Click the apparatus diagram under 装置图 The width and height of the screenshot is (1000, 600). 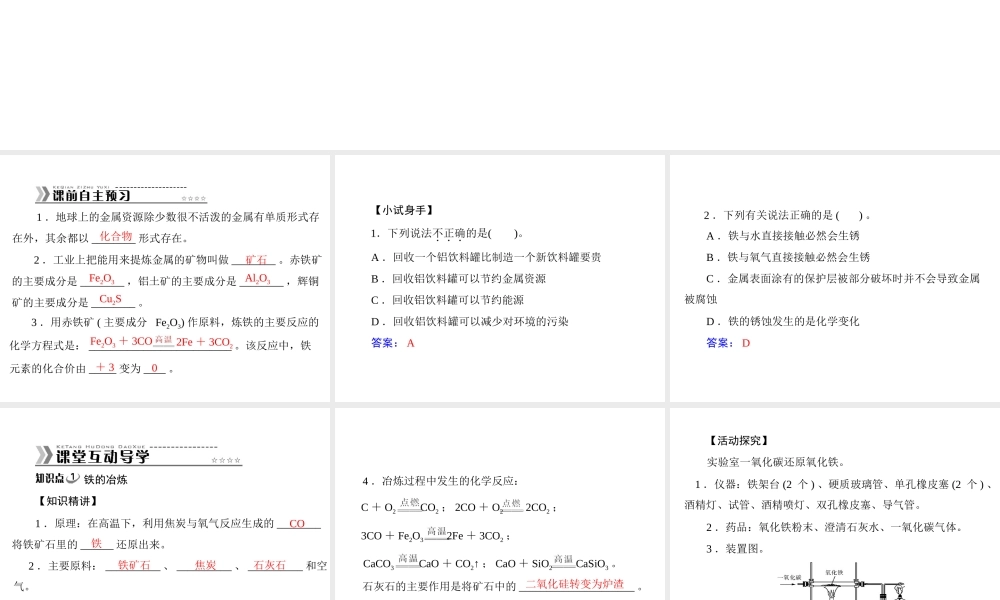click(843, 581)
